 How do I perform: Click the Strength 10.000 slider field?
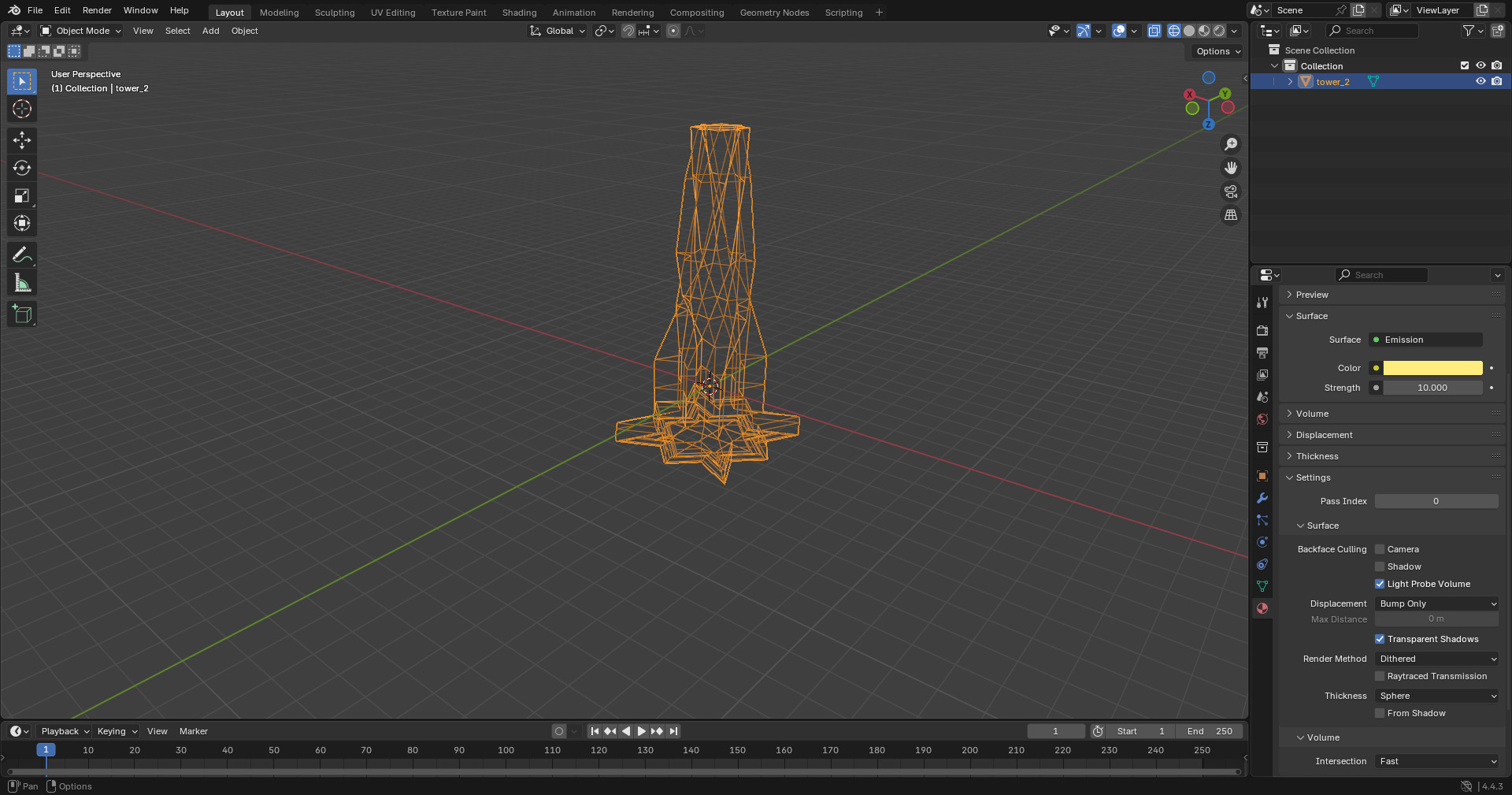pyautogui.click(x=1432, y=388)
